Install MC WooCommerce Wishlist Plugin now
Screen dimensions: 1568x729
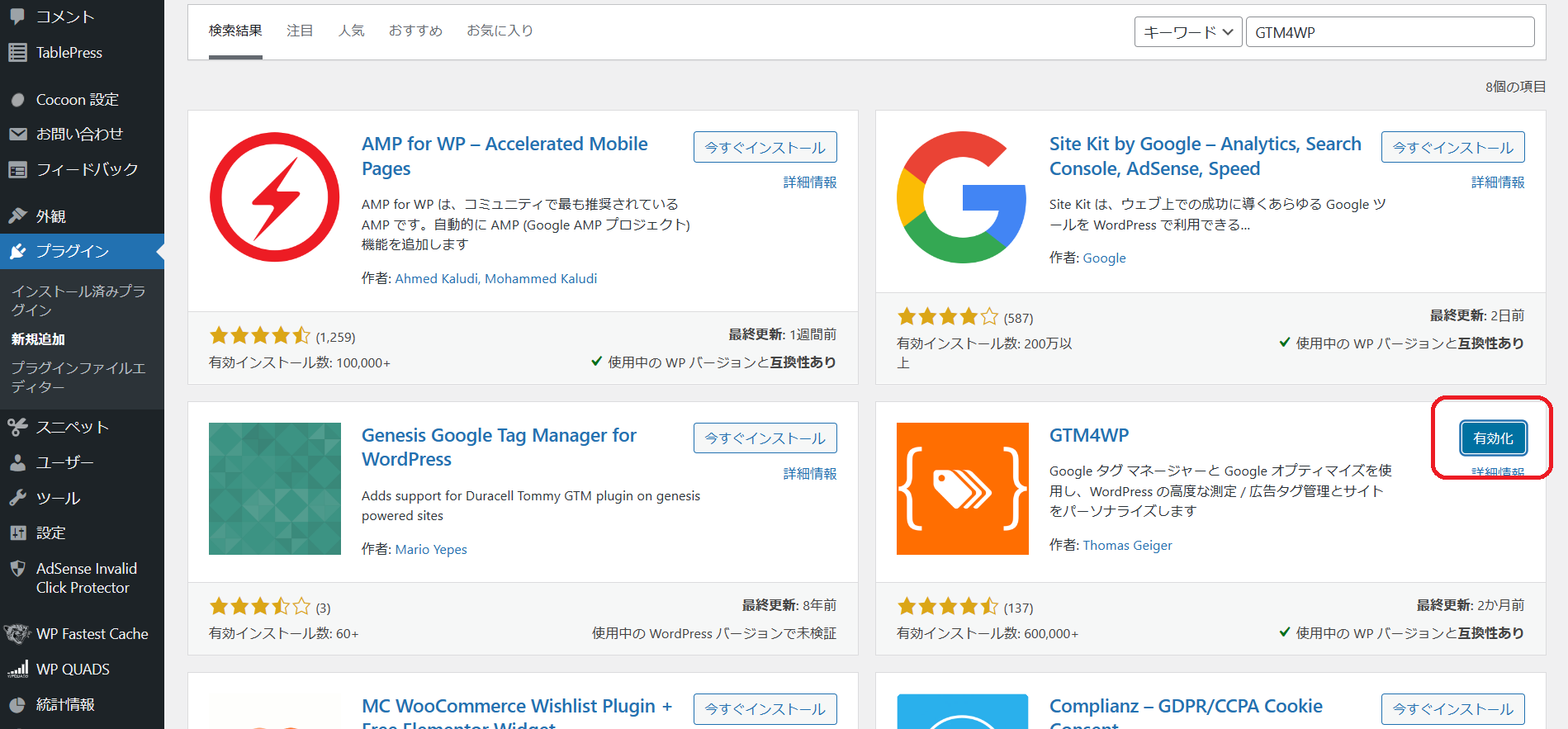point(765,709)
